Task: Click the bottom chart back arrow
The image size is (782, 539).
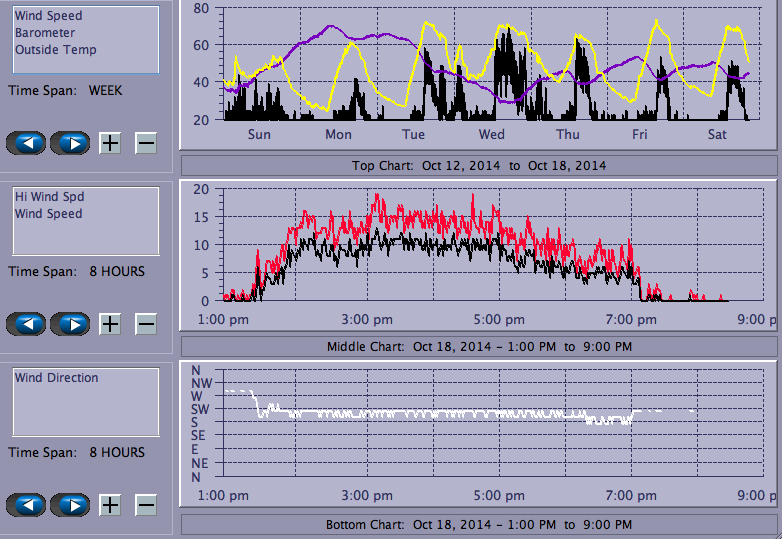Action: coord(26,505)
